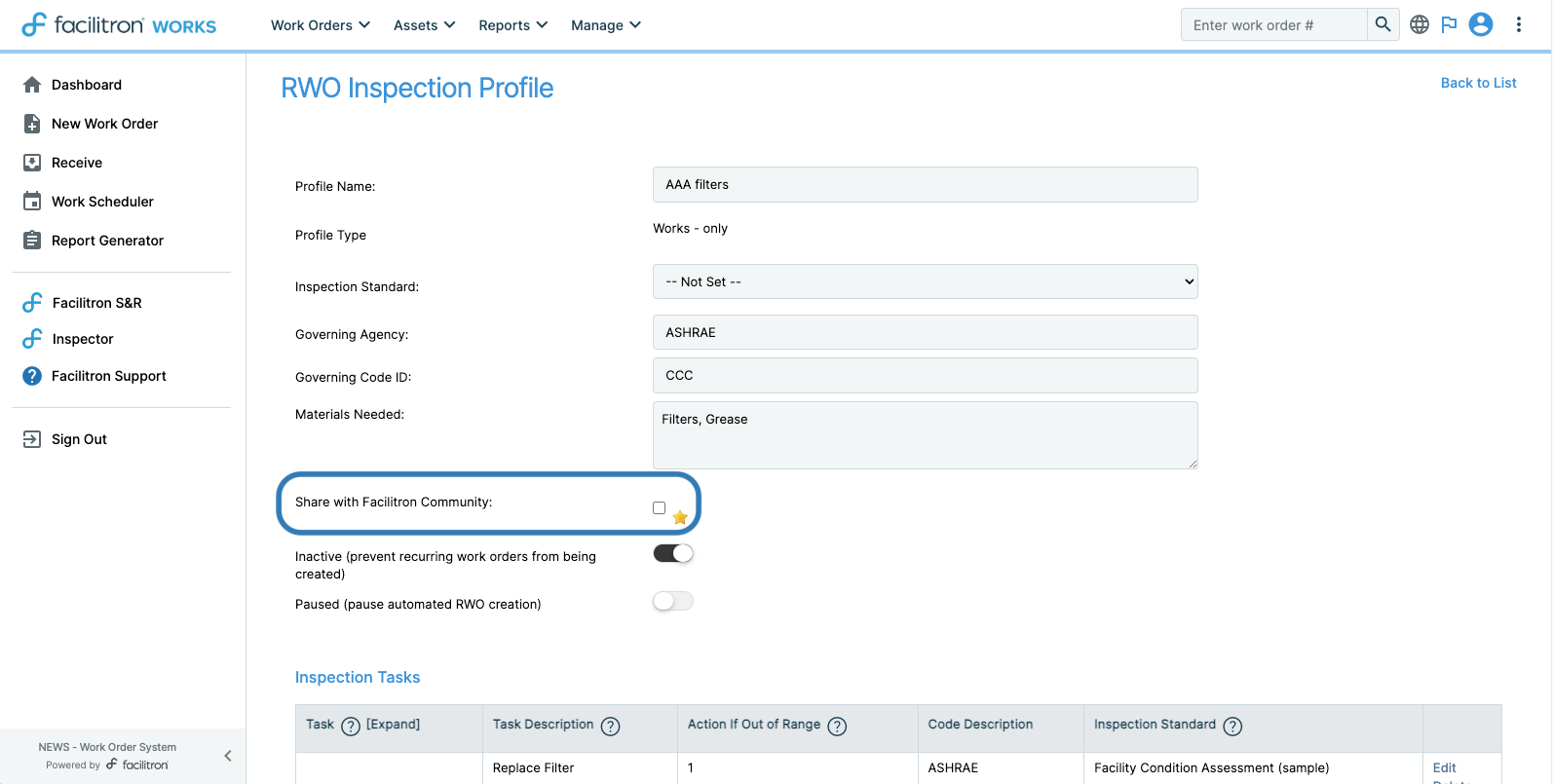Viewport: 1553px width, 784px height.
Task: Click the Sign Out arrow icon
Action: click(32, 439)
